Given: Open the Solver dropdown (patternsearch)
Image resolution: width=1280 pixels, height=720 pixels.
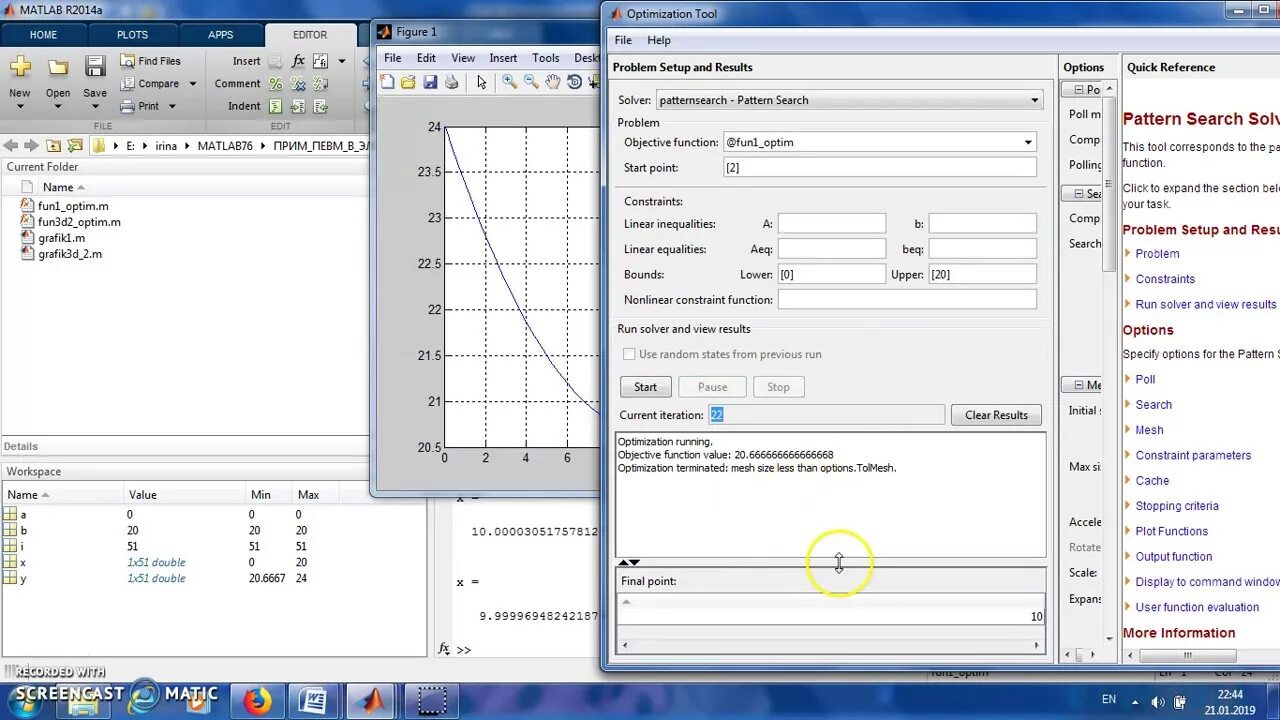Looking at the screenshot, I should pos(1035,100).
